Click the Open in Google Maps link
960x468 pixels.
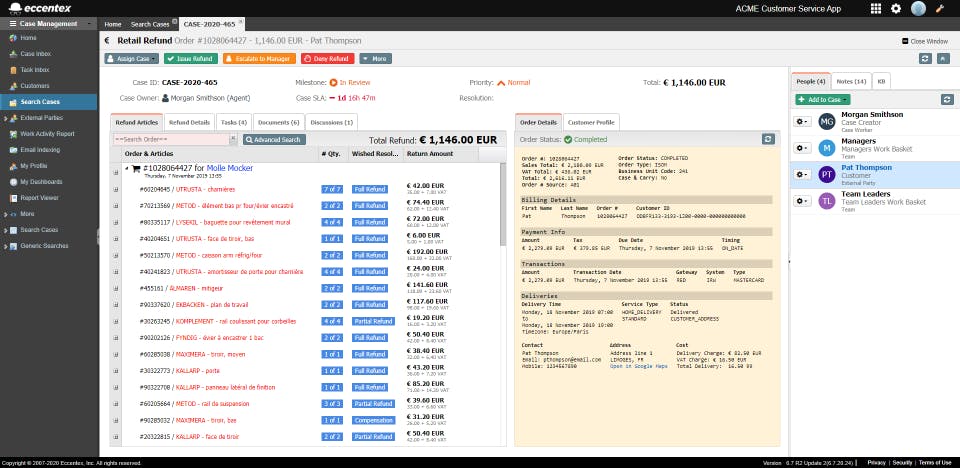tap(637, 366)
